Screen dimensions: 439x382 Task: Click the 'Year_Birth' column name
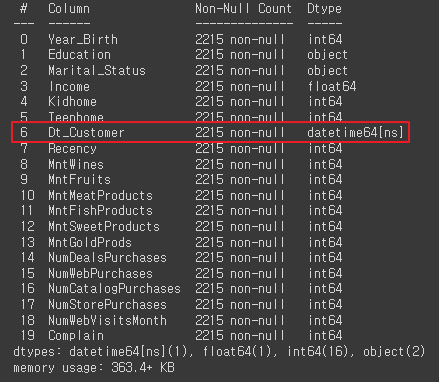(83, 40)
